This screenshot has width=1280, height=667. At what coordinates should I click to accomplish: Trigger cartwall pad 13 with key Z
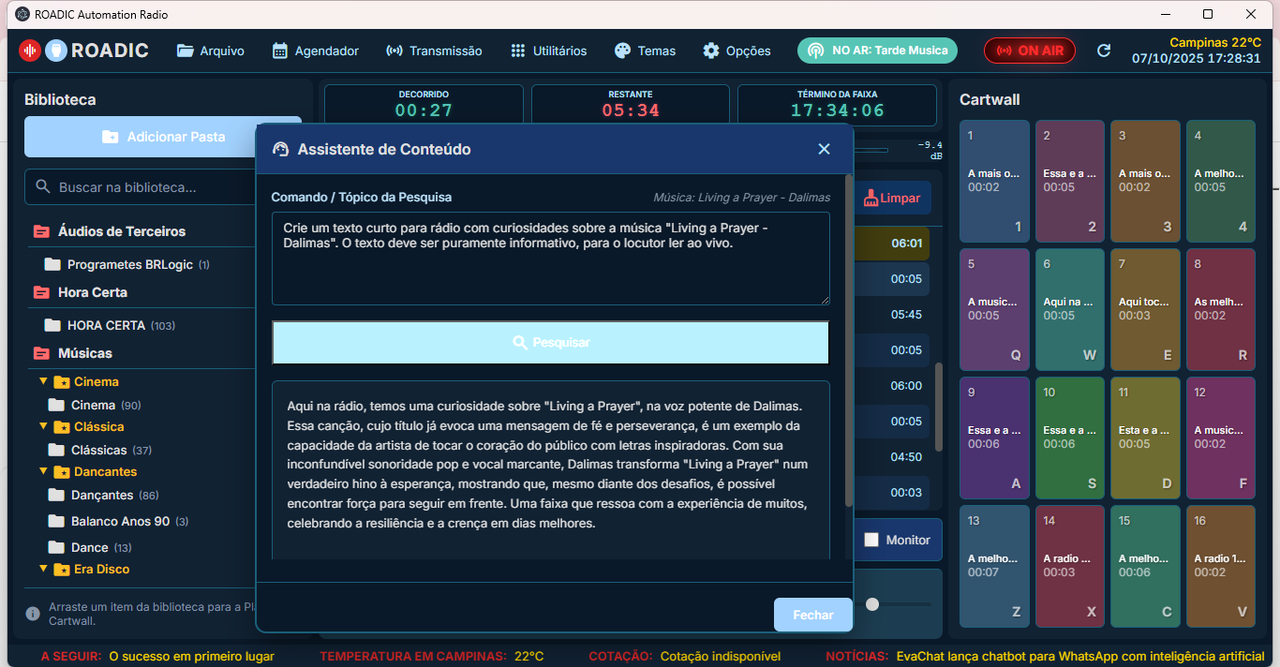coord(994,566)
